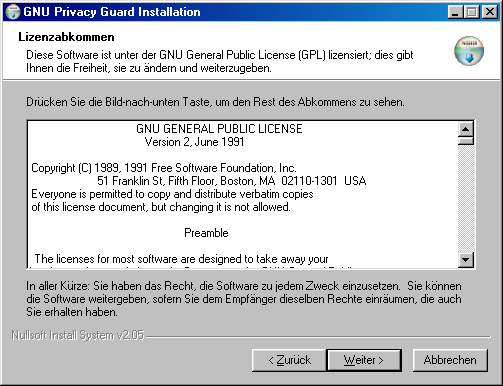Click the scrollbar up arrow in license box
Screen dimensions: 503x386
click(466, 129)
